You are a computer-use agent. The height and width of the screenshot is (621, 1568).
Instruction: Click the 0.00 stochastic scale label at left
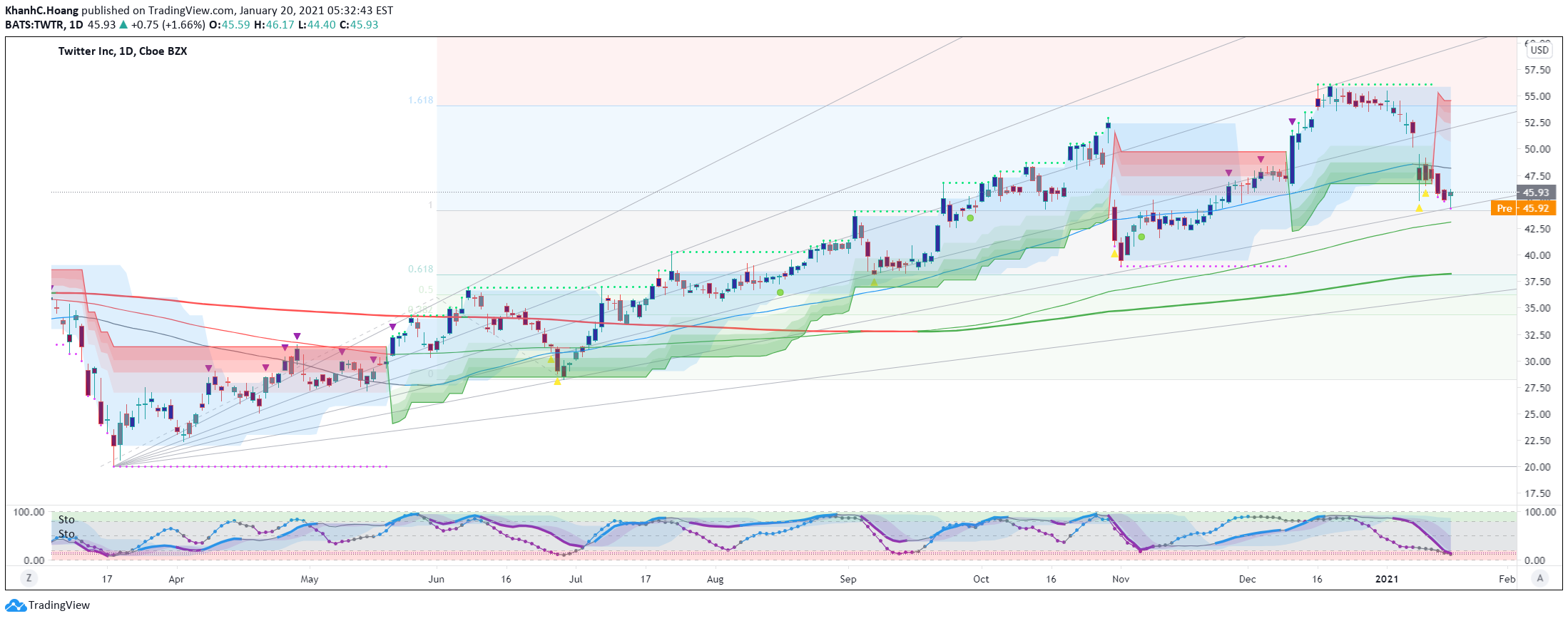34,560
